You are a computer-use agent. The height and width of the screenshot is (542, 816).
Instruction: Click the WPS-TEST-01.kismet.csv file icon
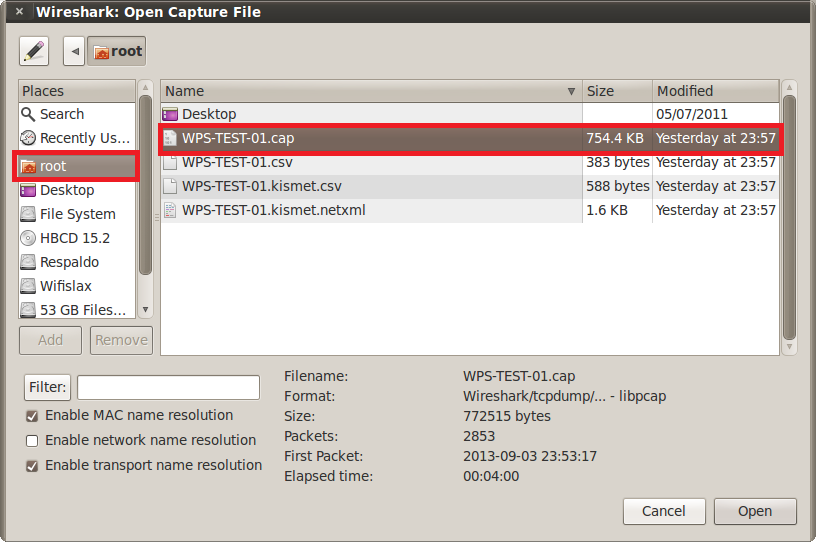(170, 186)
